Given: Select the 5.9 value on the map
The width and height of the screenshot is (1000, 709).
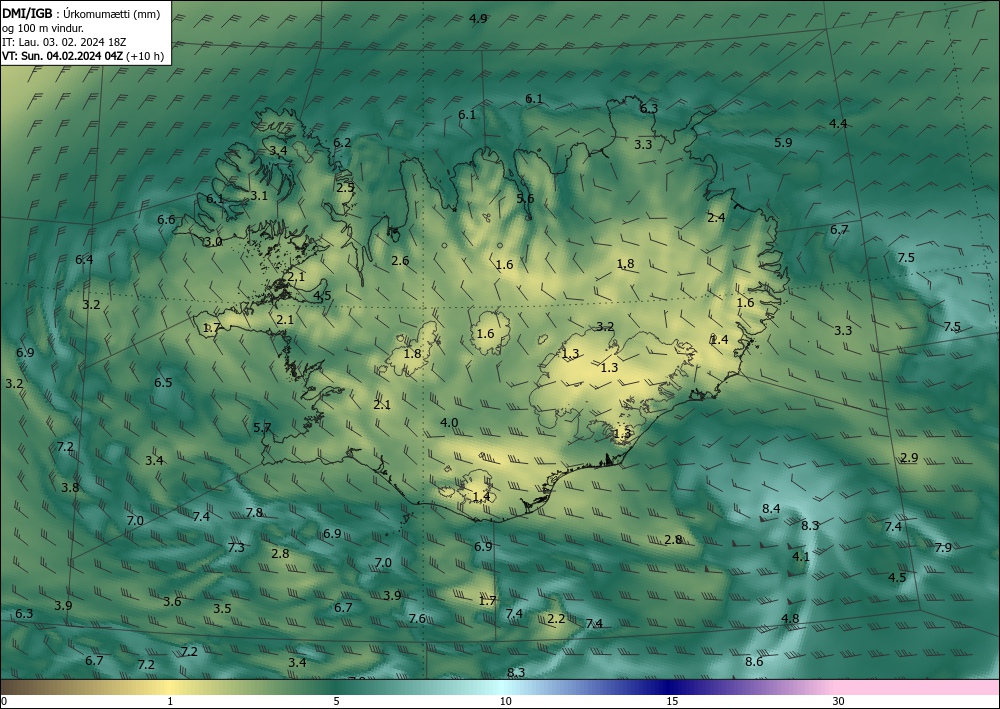Looking at the screenshot, I should click(783, 143).
